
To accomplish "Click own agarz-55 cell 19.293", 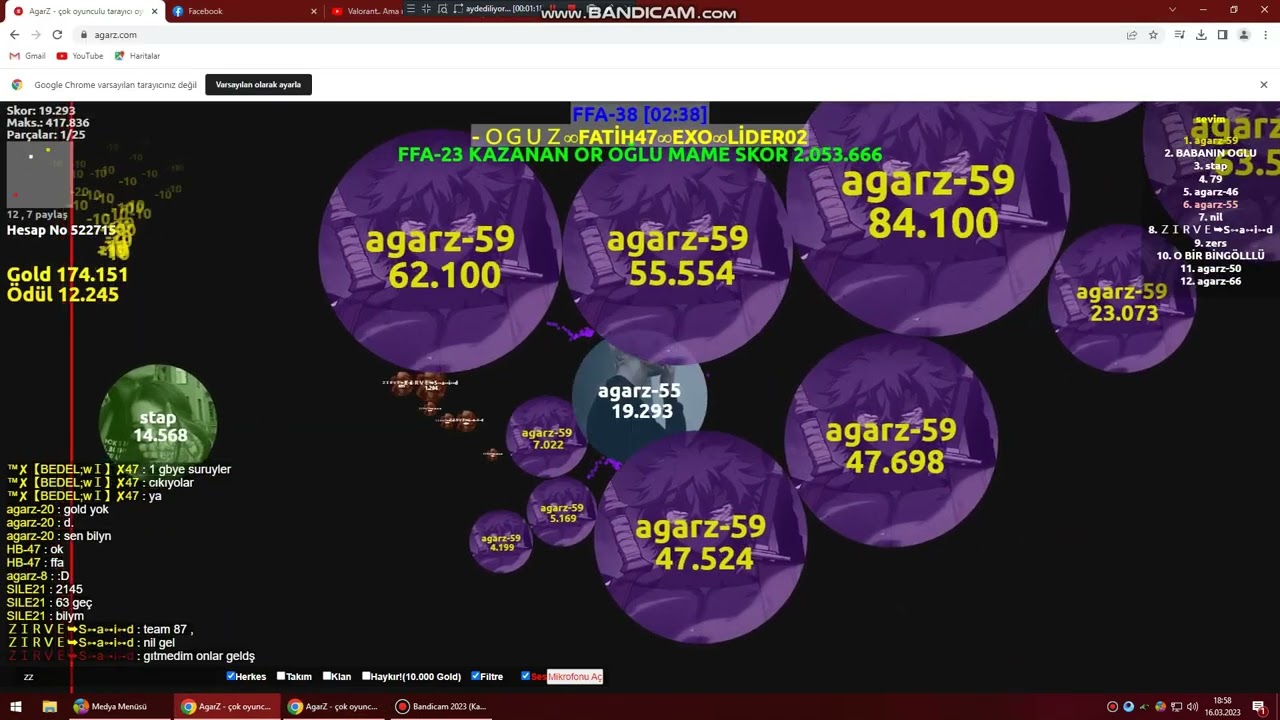I will pyautogui.click(x=640, y=400).
